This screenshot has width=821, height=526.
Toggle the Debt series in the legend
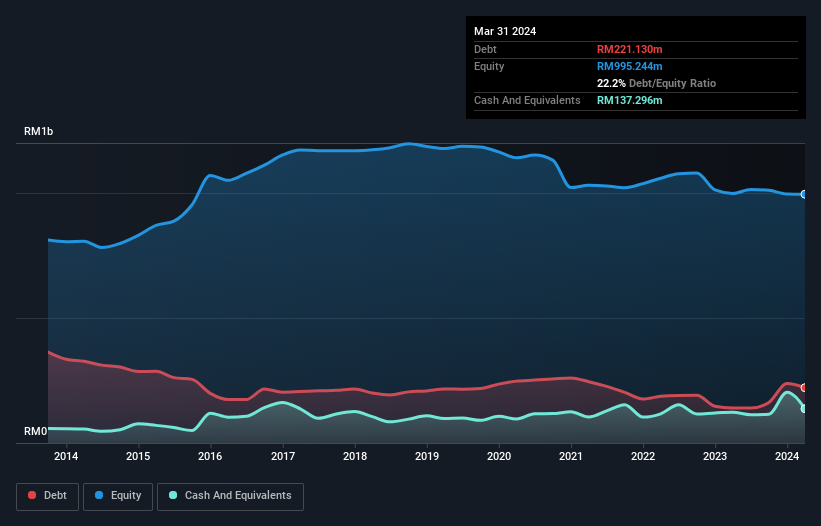click(47, 496)
